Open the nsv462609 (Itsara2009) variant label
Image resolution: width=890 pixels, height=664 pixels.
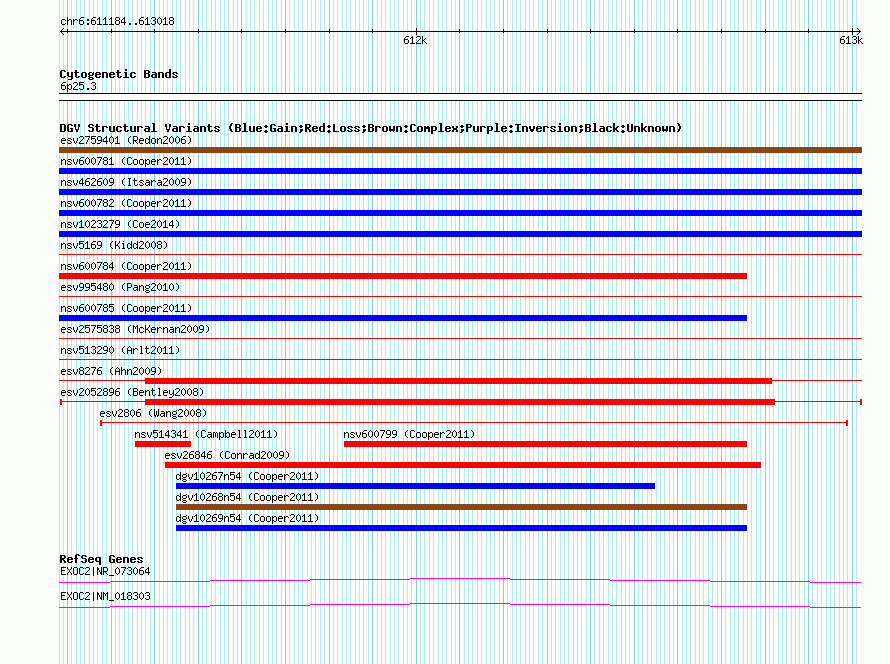point(126,182)
